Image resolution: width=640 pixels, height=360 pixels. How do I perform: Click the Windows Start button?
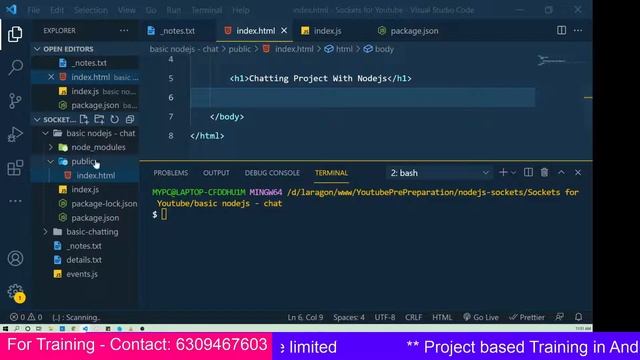5,328
